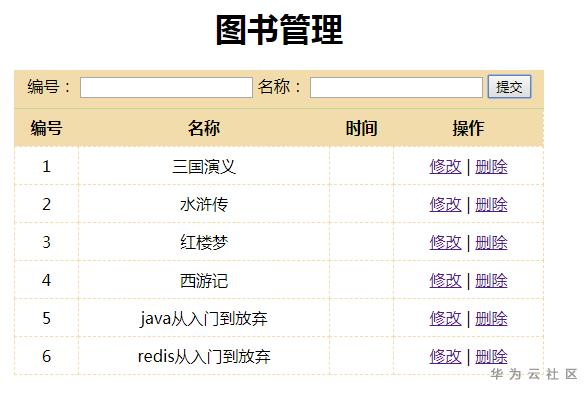The height and width of the screenshot is (396, 588).
Task: Click 修改 link for 三国演义
Action: tap(446, 166)
